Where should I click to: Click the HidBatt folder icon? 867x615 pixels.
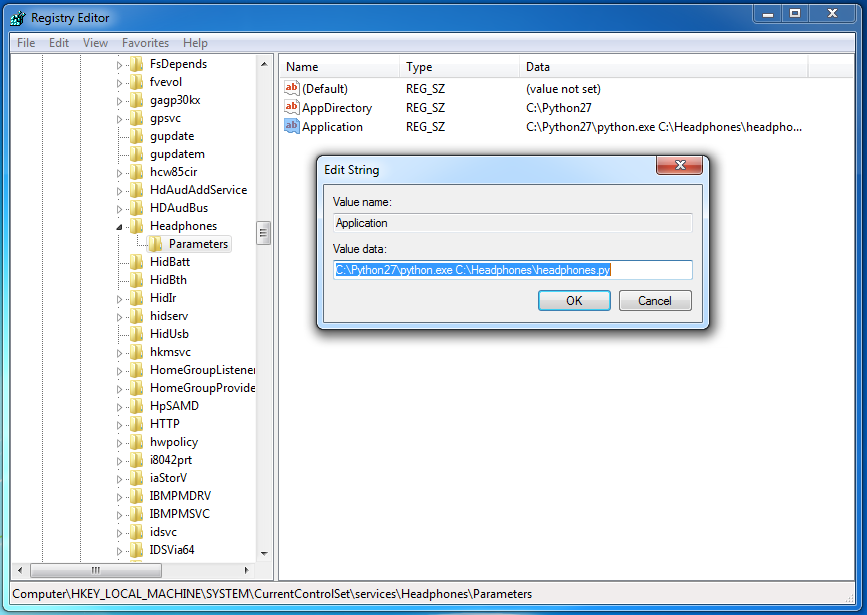[x=137, y=262]
